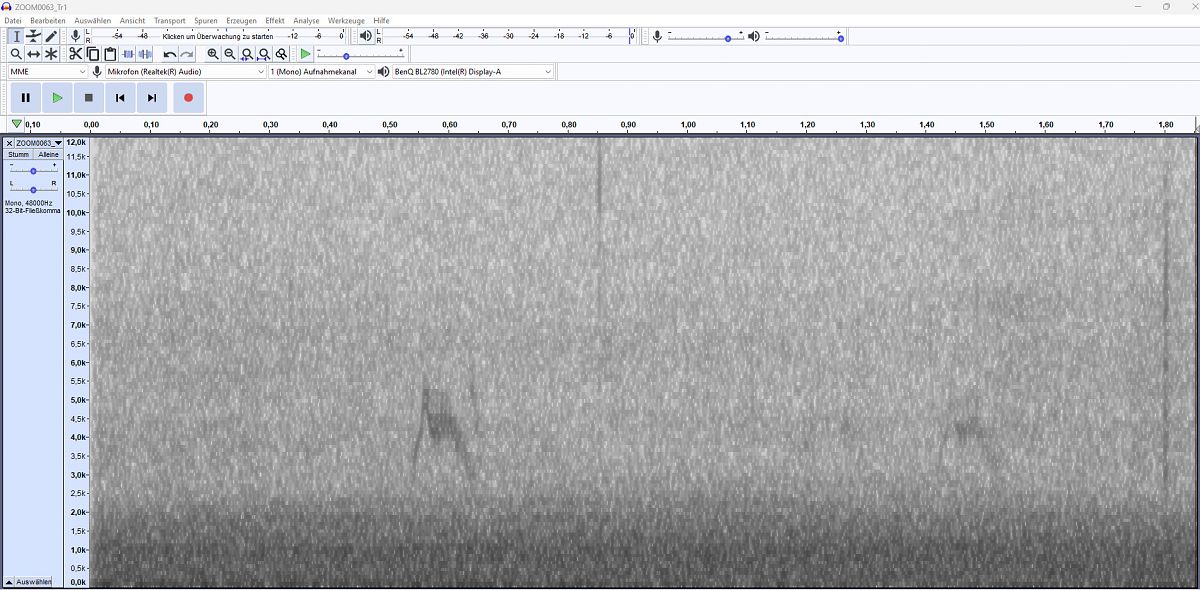Open the Effekt menu
Viewport: 1200px width, 590px height.
[x=275, y=20]
